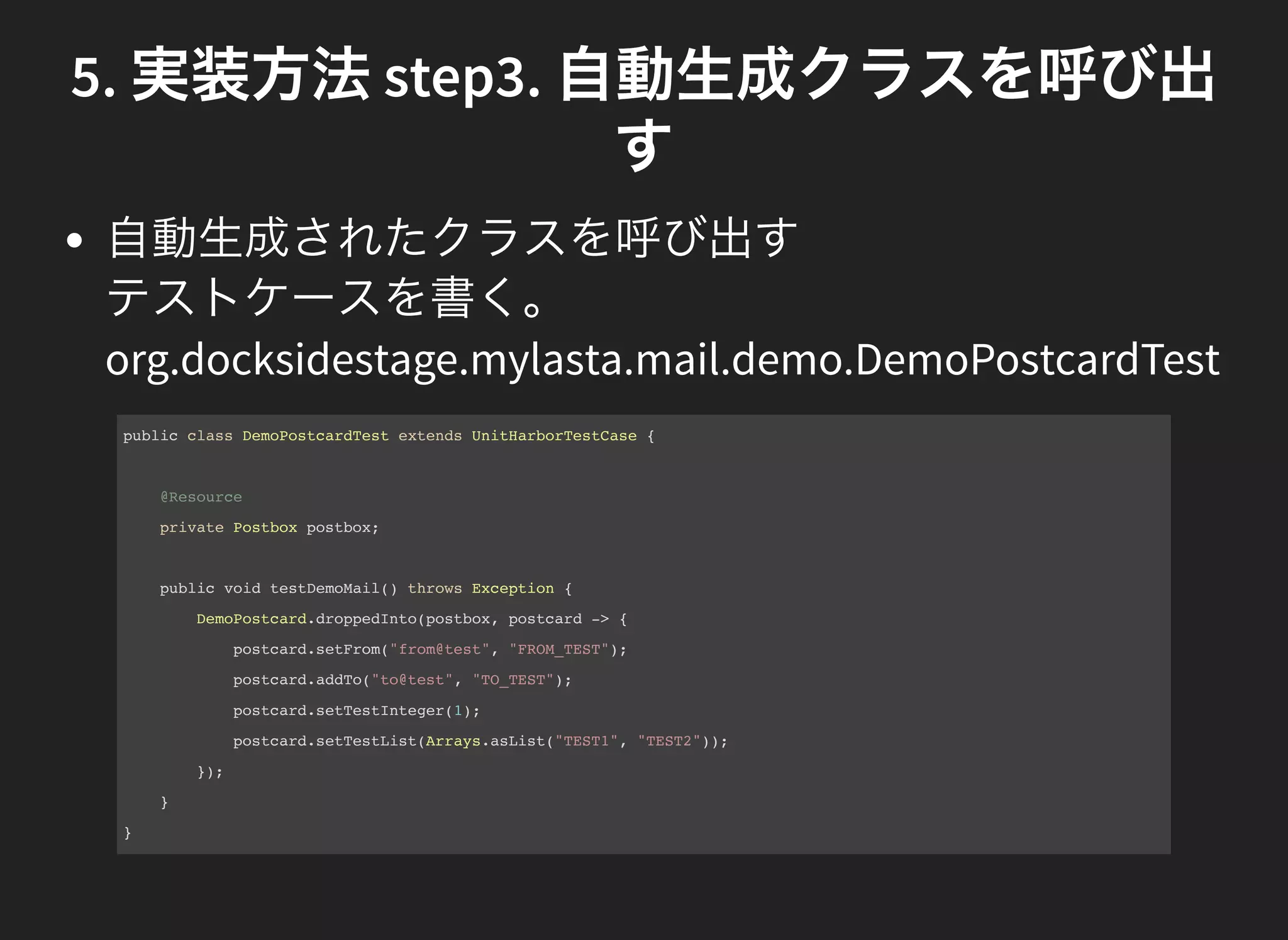Click the testDemoMail method name
Image resolution: width=1288 pixels, height=940 pixels.
(325, 589)
